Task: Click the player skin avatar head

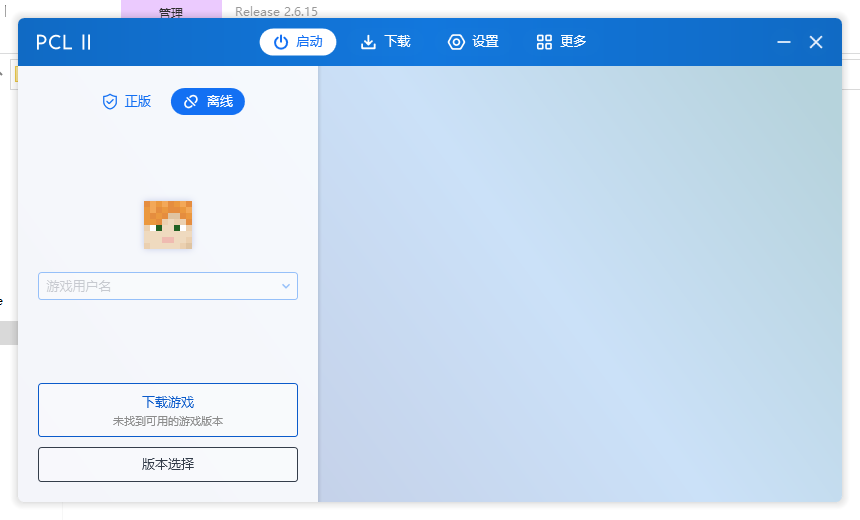Action: click(168, 225)
